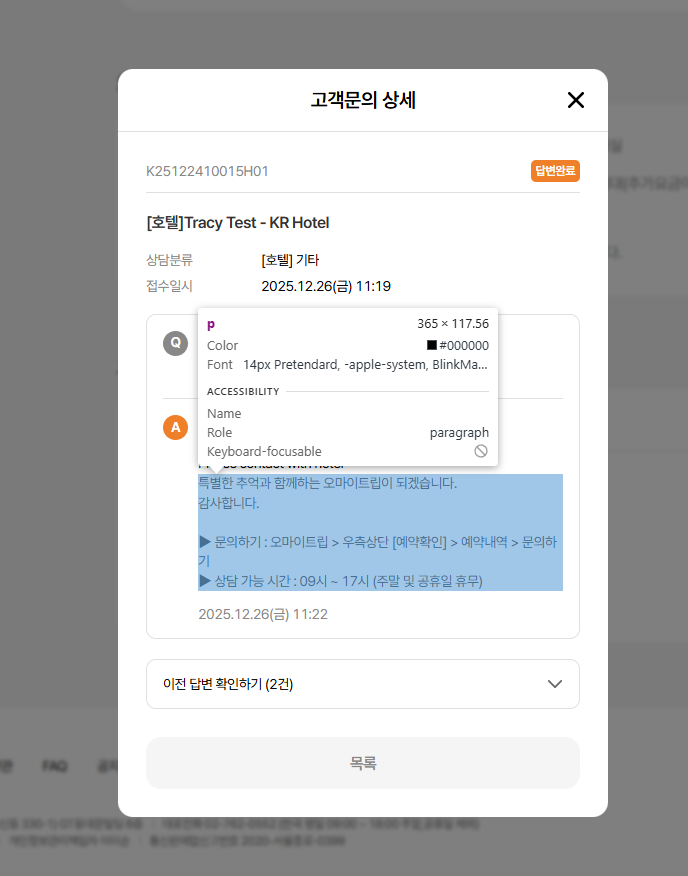Click the 목록 button
This screenshot has width=688, height=876.
click(363, 763)
